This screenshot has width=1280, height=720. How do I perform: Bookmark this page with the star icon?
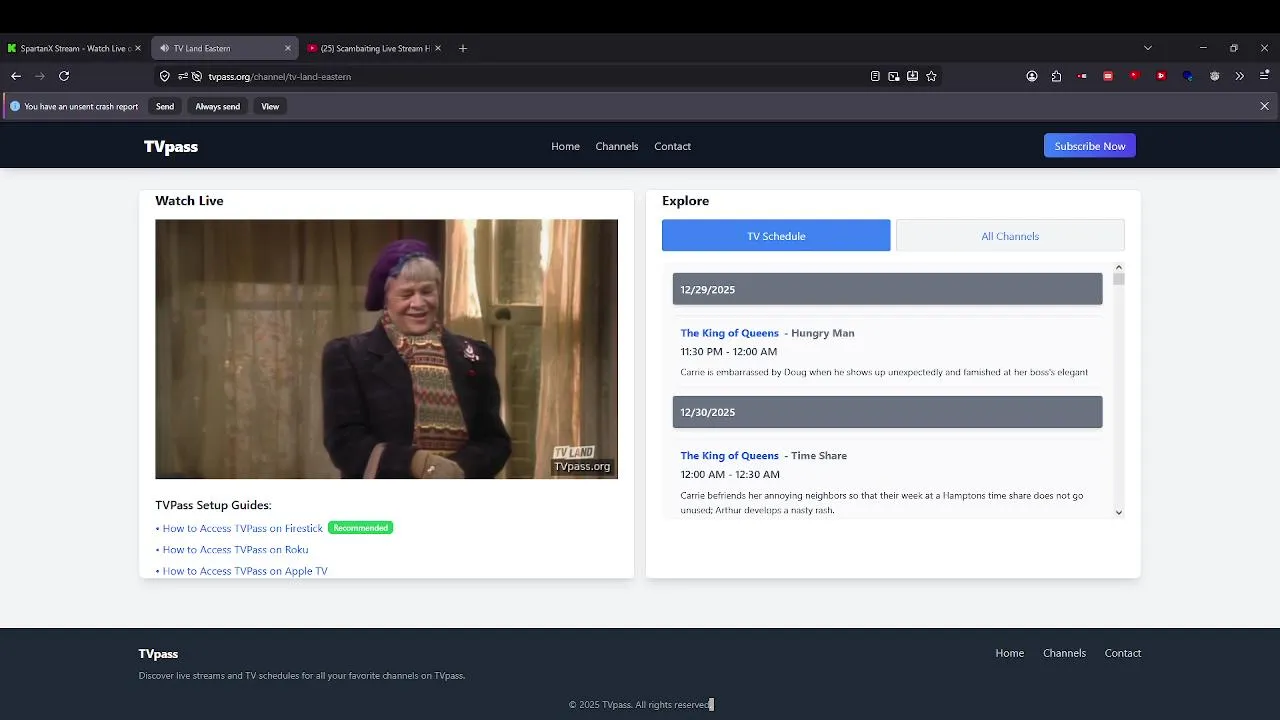tap(932, 76)
